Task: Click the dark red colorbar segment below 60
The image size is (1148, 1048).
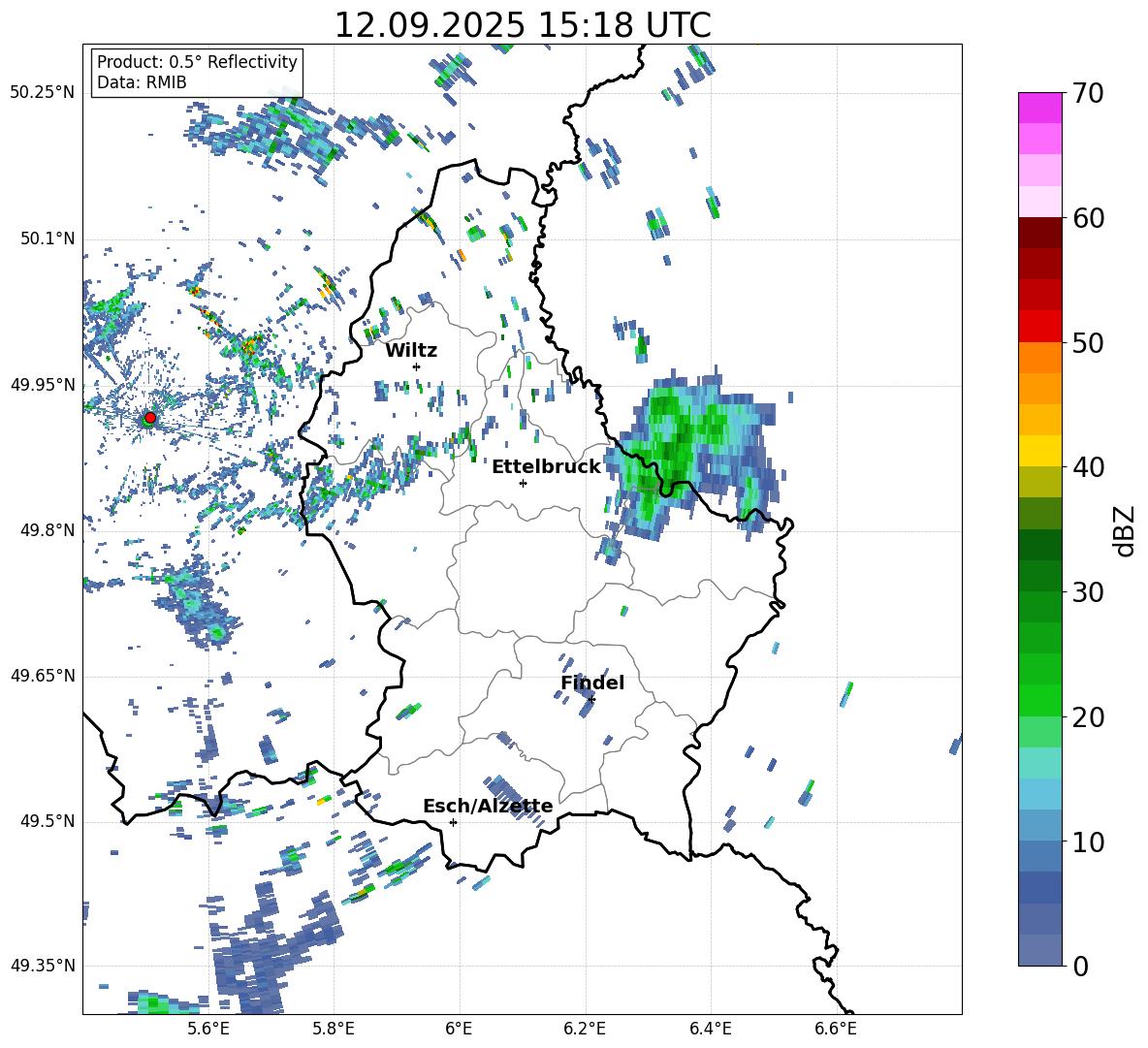Action: (1039, 233)
